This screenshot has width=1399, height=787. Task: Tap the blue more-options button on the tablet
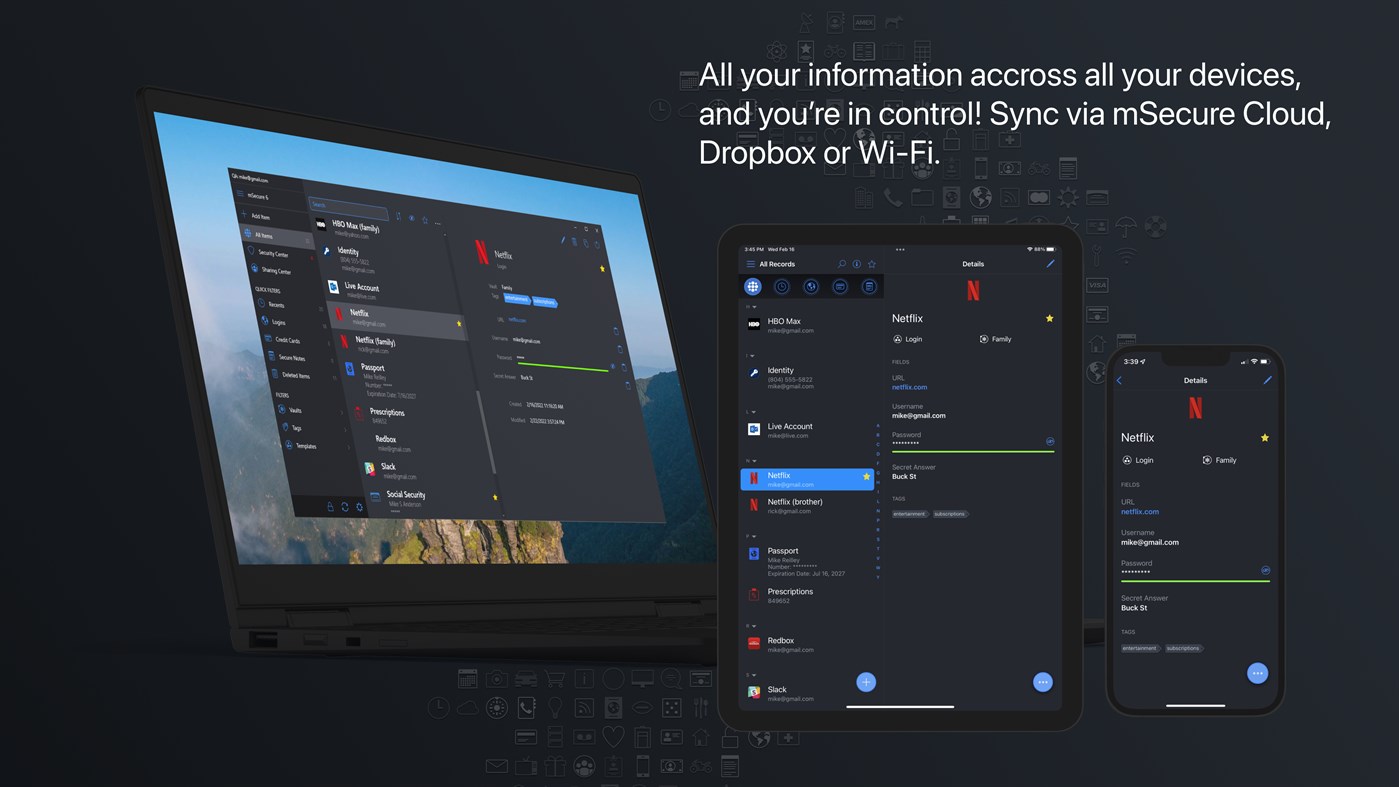click(x=1042, y=682)
